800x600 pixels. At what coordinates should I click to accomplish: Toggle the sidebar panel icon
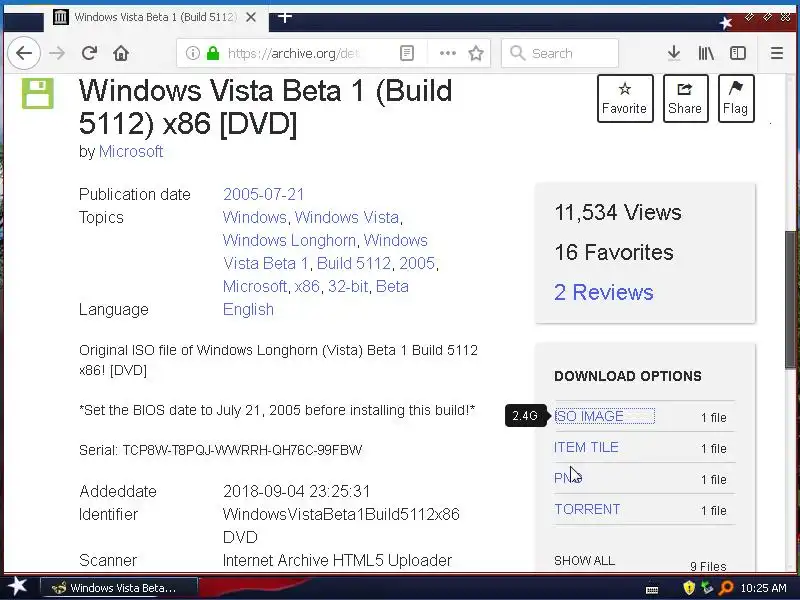pyautogui.click(x=738, y=53)
